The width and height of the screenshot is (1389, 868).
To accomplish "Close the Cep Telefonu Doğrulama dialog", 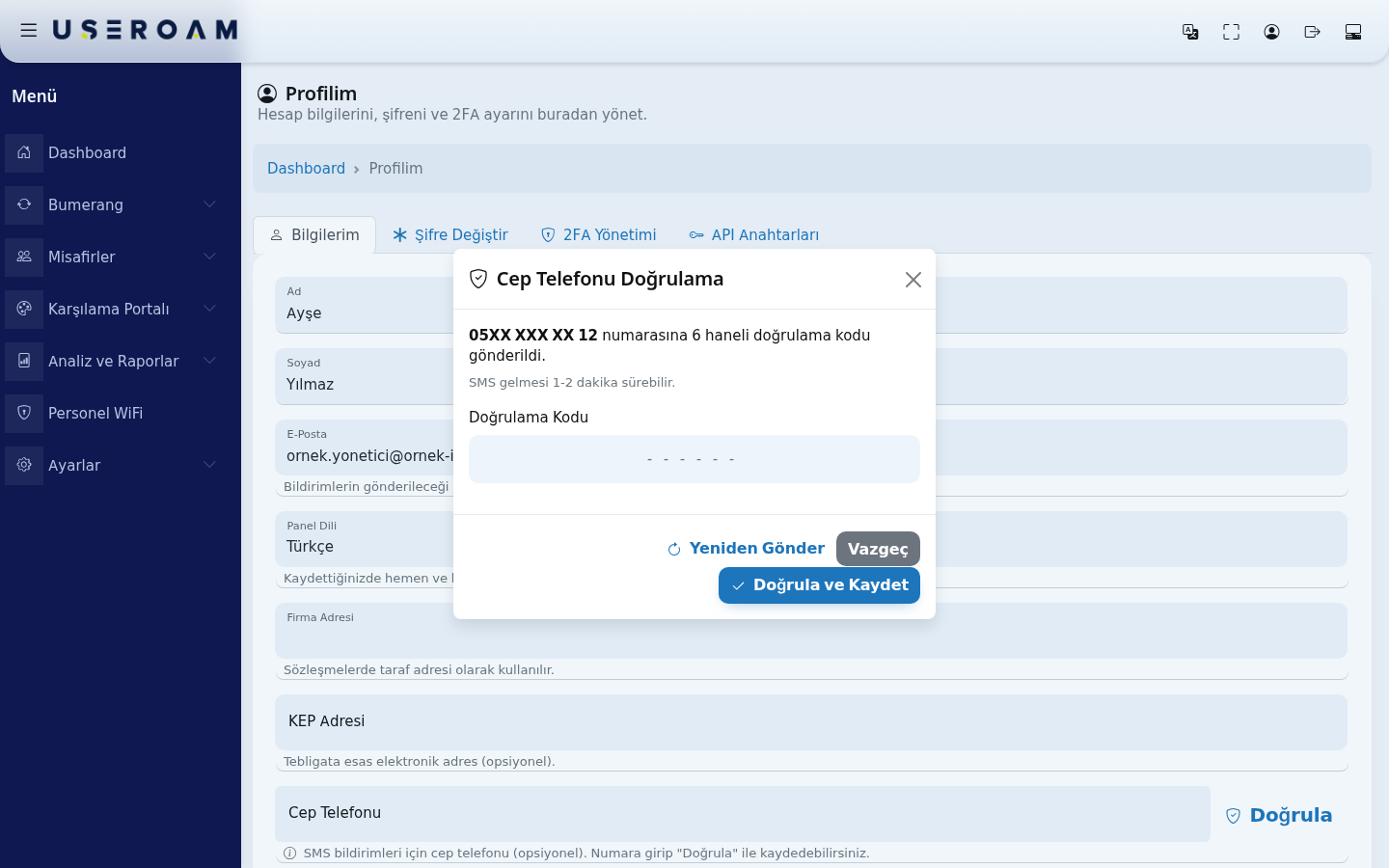I will (x=913, y=280).
